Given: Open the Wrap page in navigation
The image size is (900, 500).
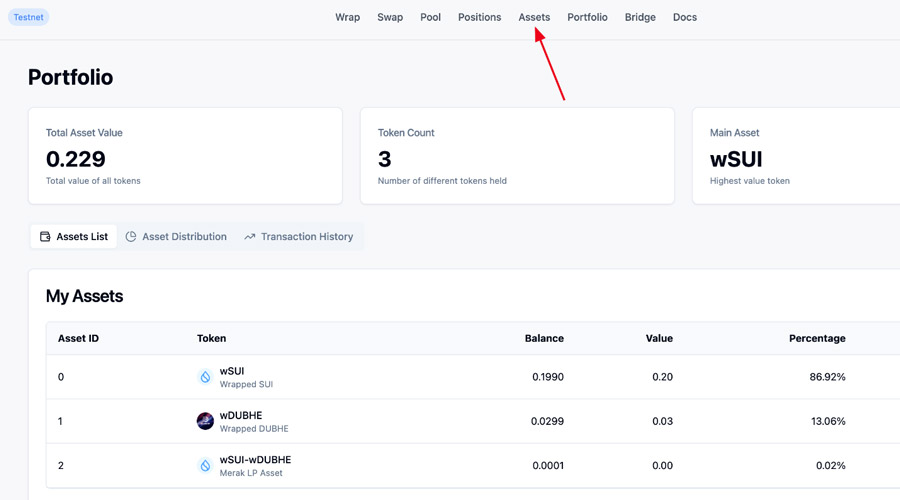Looking at the screenshot, I should 347,17.
